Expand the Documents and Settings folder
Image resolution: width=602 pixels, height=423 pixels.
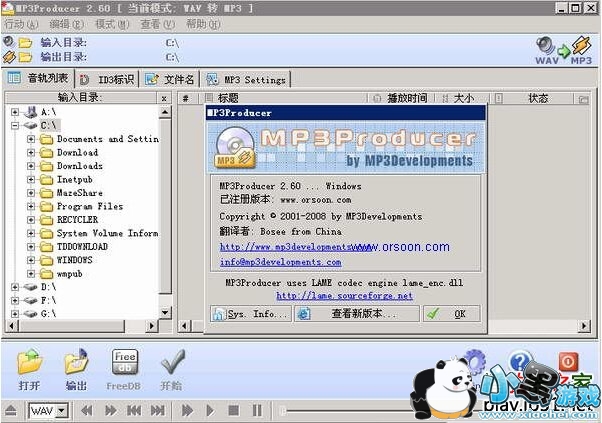coord(31,139)
